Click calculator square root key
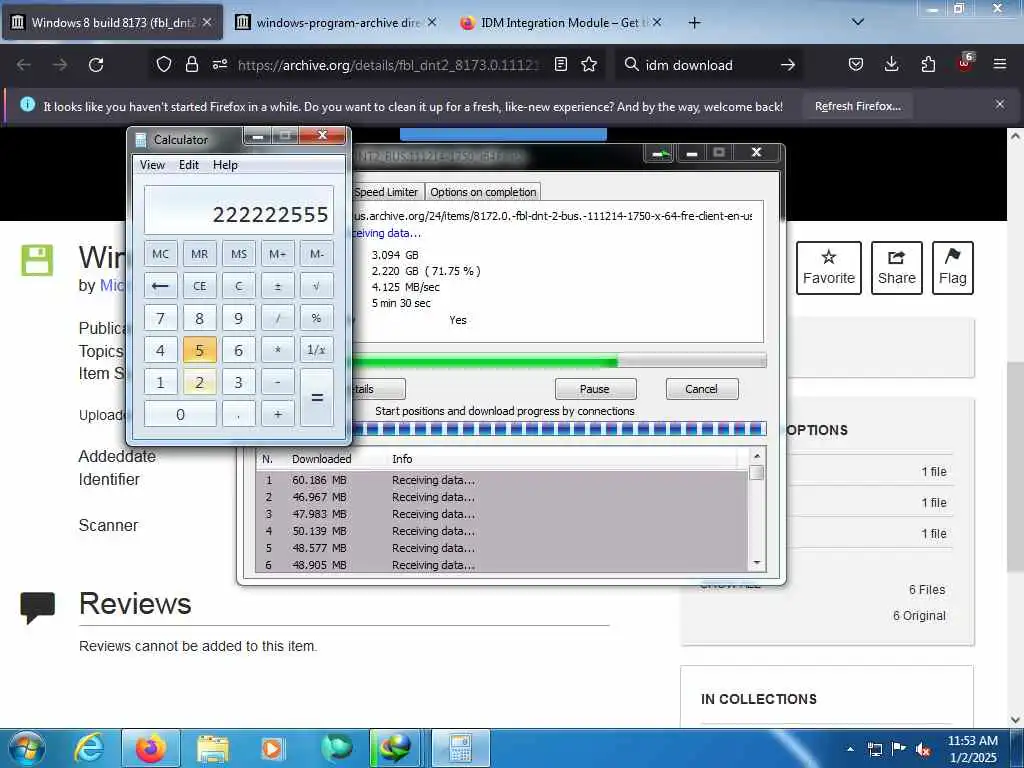1024x768 pixels. (x=317, y=286)
